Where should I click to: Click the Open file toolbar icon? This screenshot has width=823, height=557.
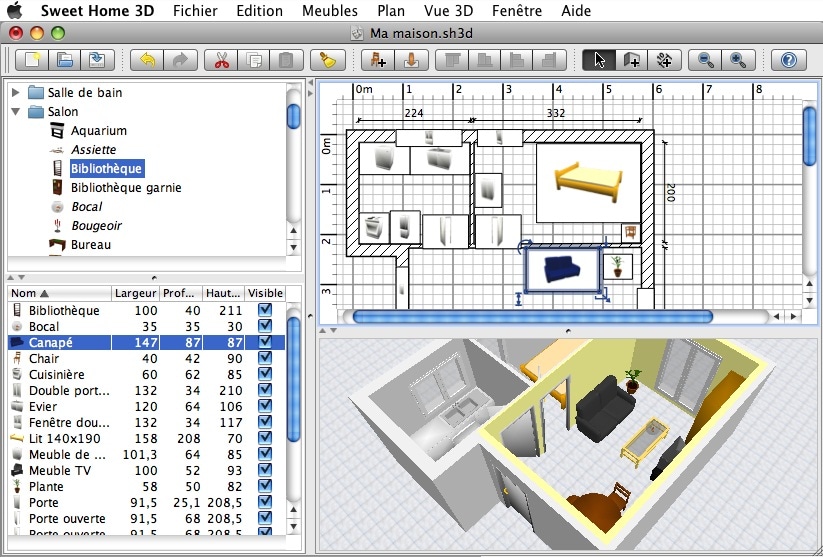[x=65, y=60]
